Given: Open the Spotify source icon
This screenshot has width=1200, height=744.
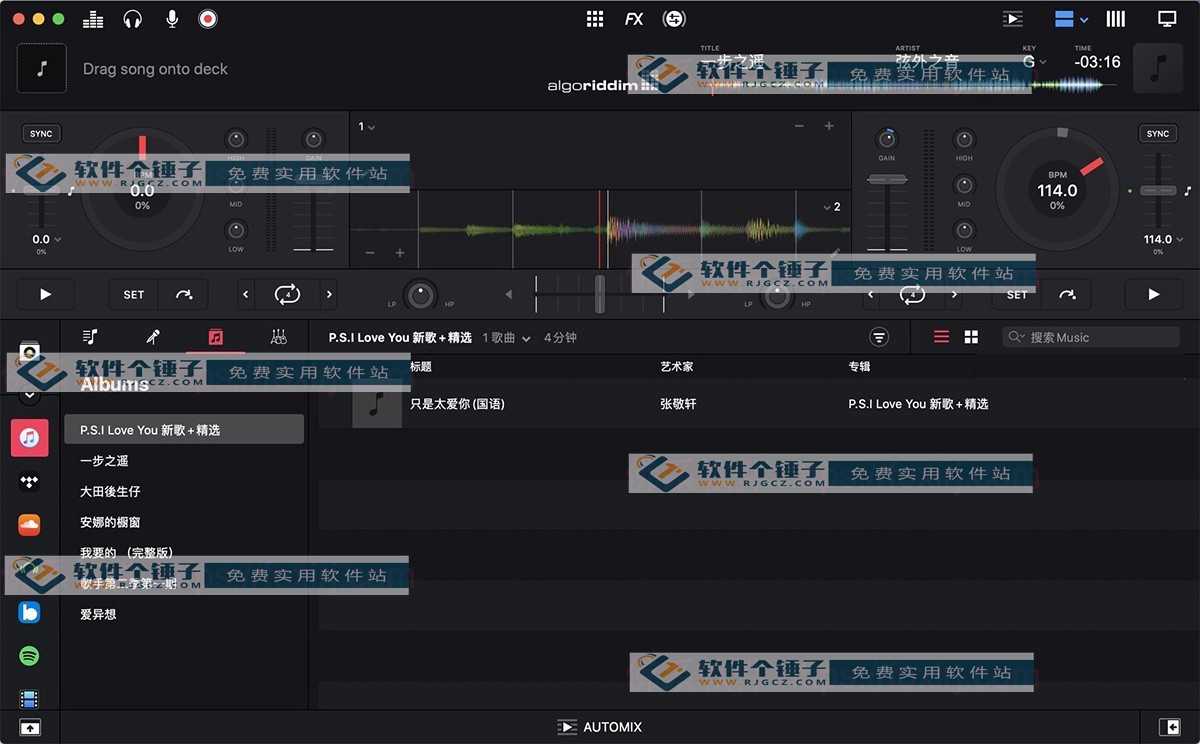Looking at the screenshot, I should click(30, 656).
